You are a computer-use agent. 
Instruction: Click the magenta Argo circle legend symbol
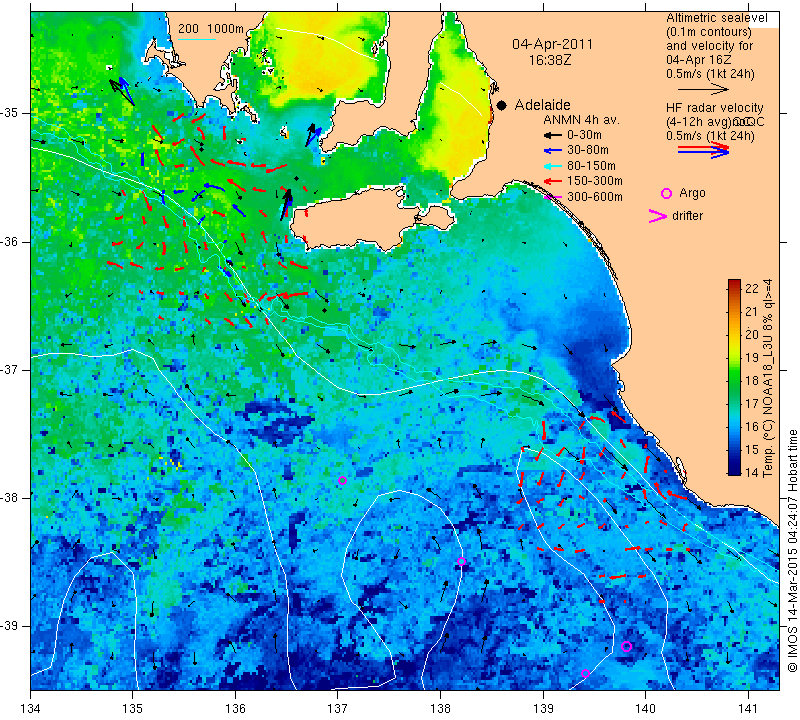tap(666, 193)
